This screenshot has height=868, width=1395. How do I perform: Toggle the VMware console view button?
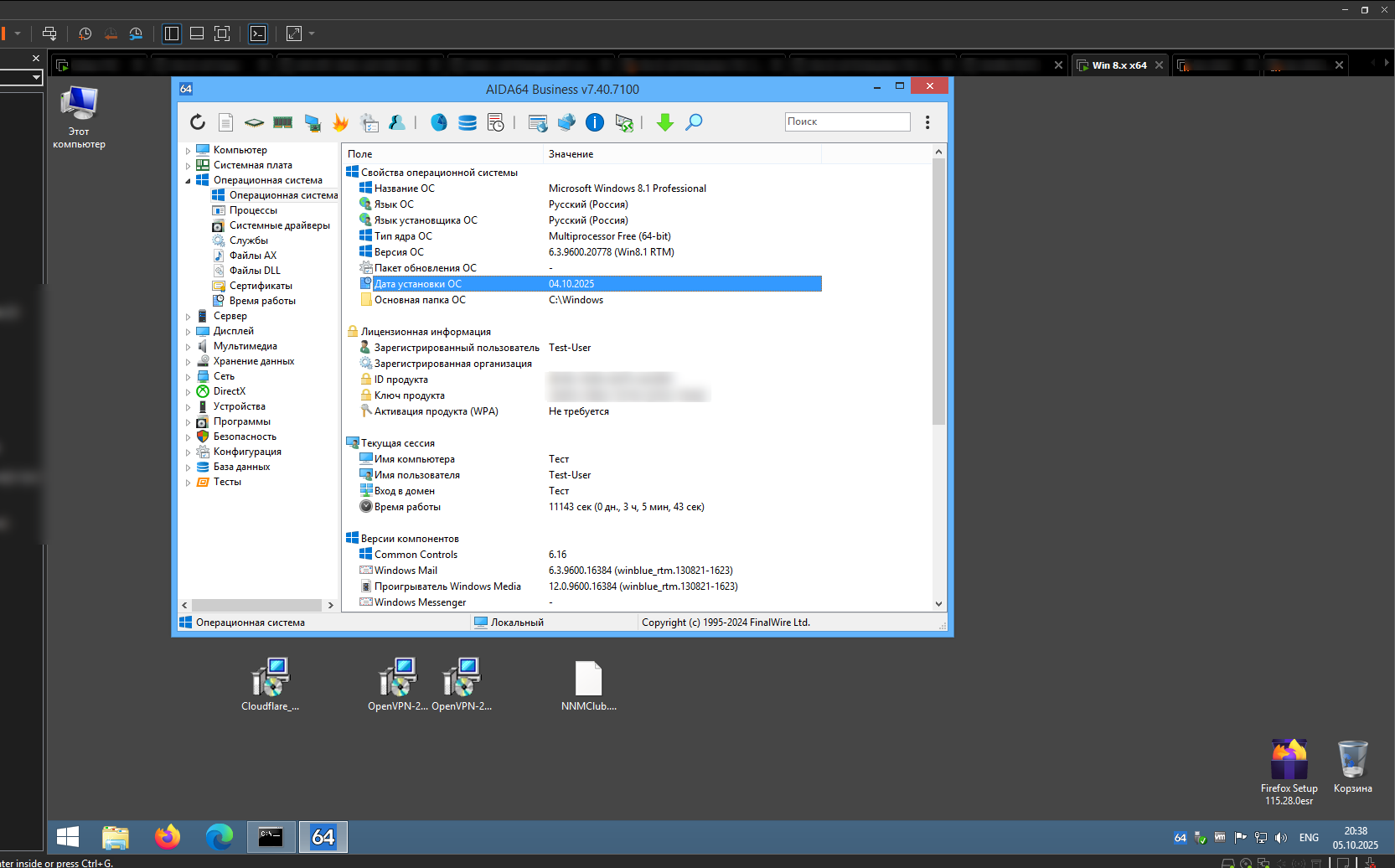(x=258, y=34)
